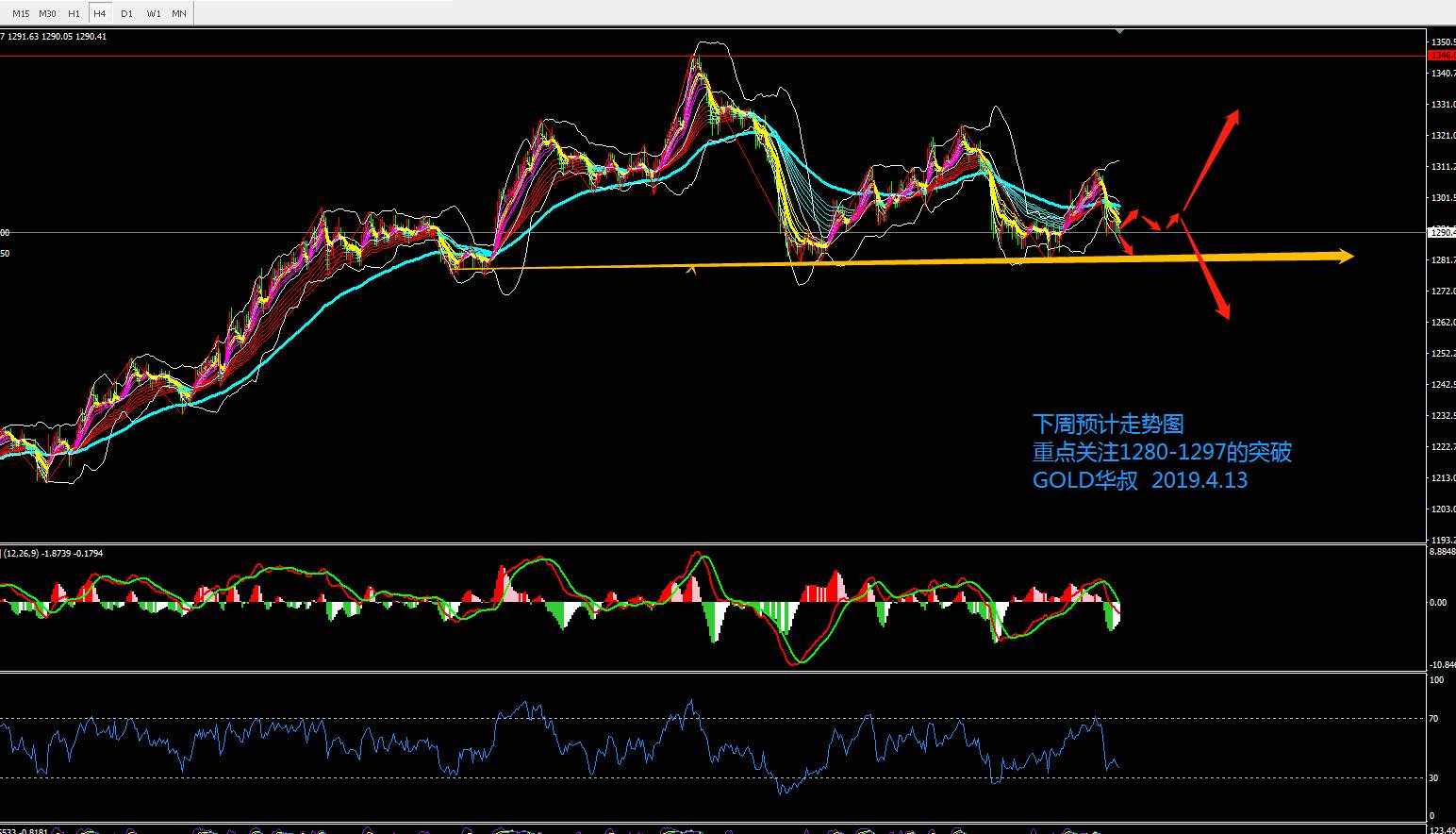The width and height of the screenshot is (1456, 834).
Task: Select the "GOLD华叔 2019.4.13" signature text
Action: 1140,480
